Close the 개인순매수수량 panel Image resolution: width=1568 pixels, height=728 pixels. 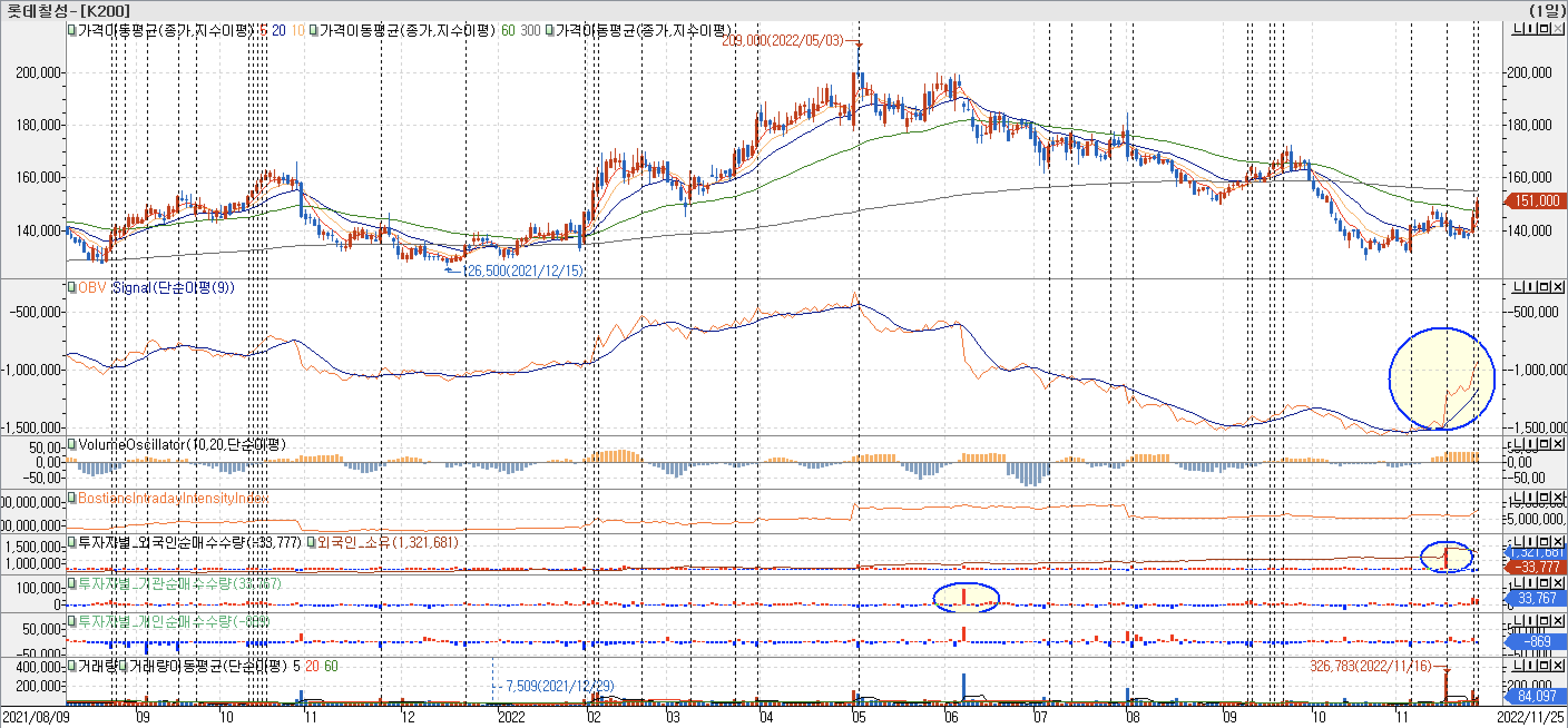tap(1559, 621)
